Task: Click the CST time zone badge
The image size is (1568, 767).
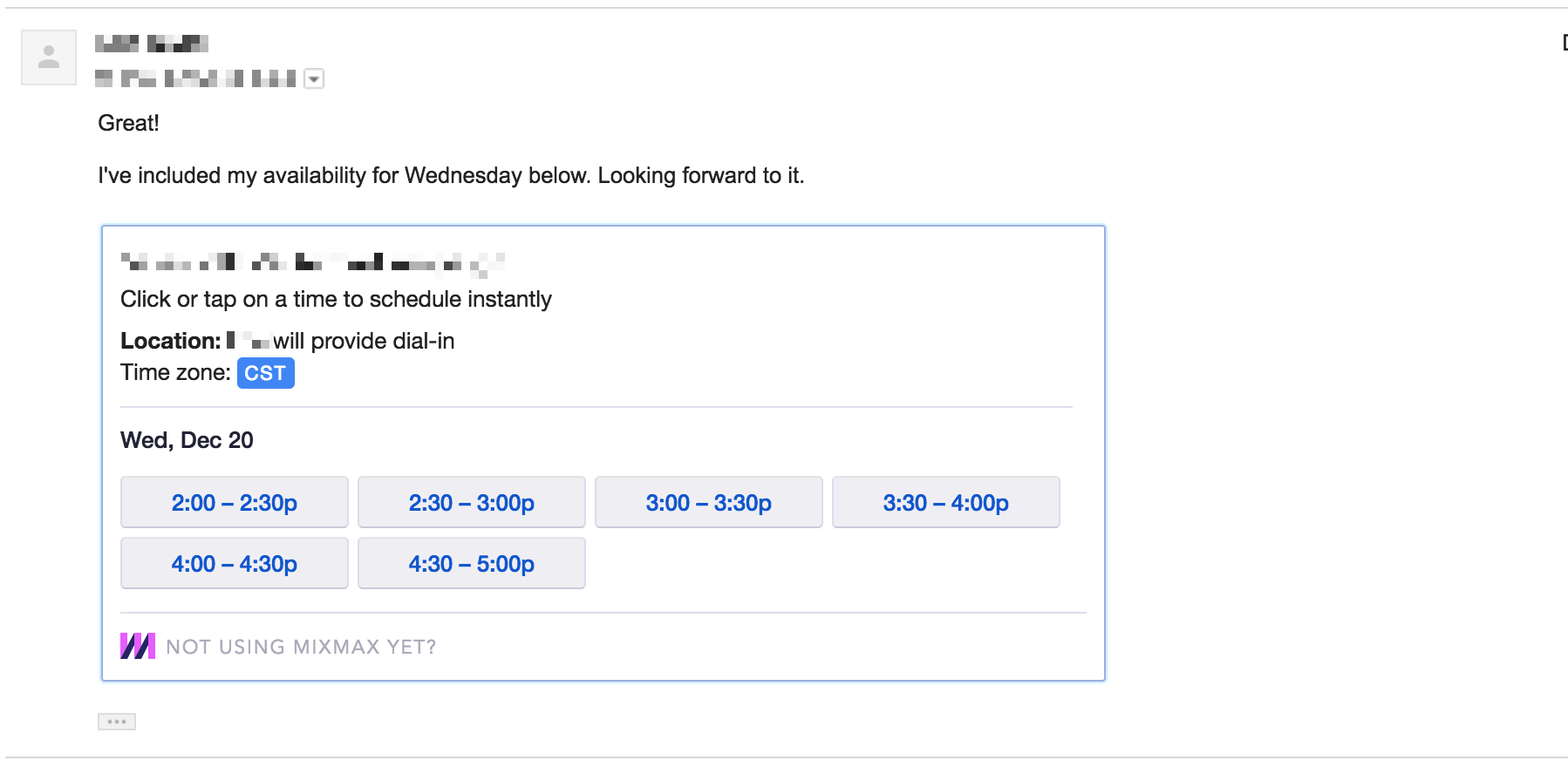Action: click(x=266, y=373)
